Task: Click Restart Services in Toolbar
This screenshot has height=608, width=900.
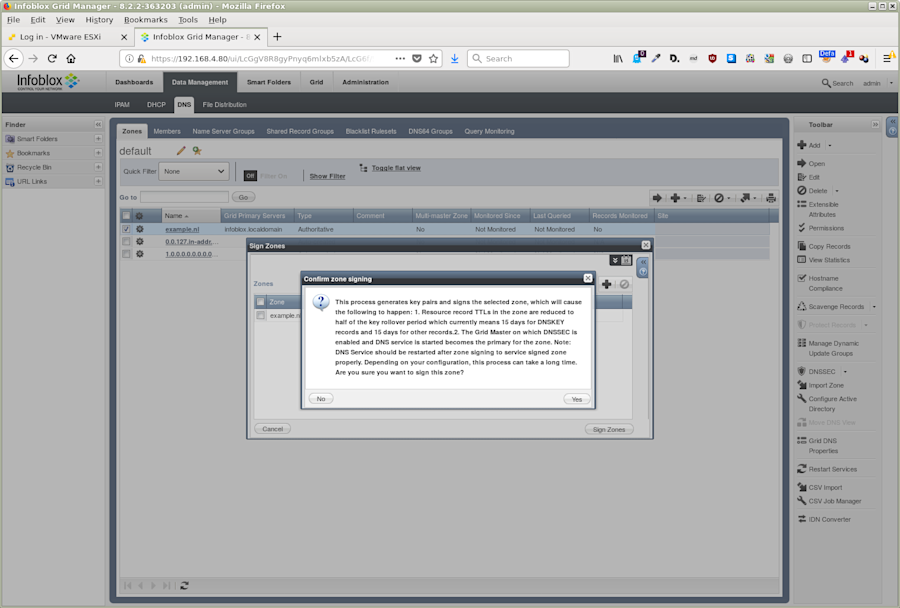Action: (x=832, y=469)
